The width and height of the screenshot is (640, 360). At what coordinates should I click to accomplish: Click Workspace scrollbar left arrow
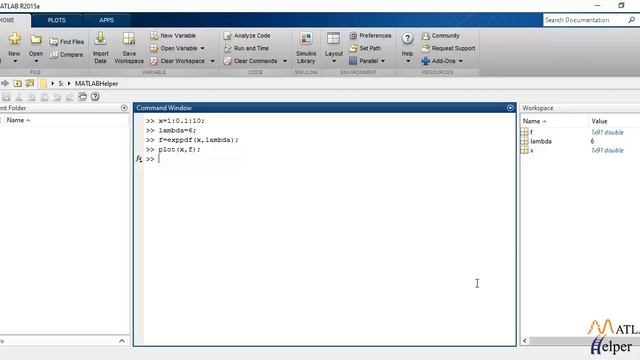click(x=525, y=340)
